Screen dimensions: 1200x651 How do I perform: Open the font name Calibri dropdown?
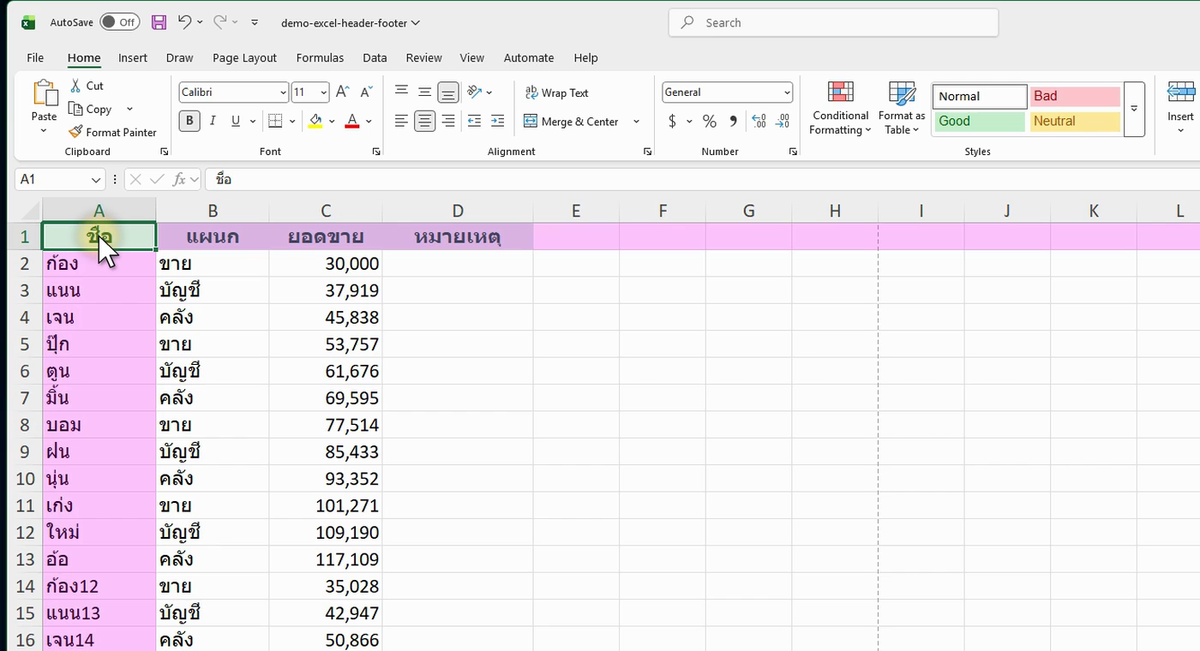(283, 93)
